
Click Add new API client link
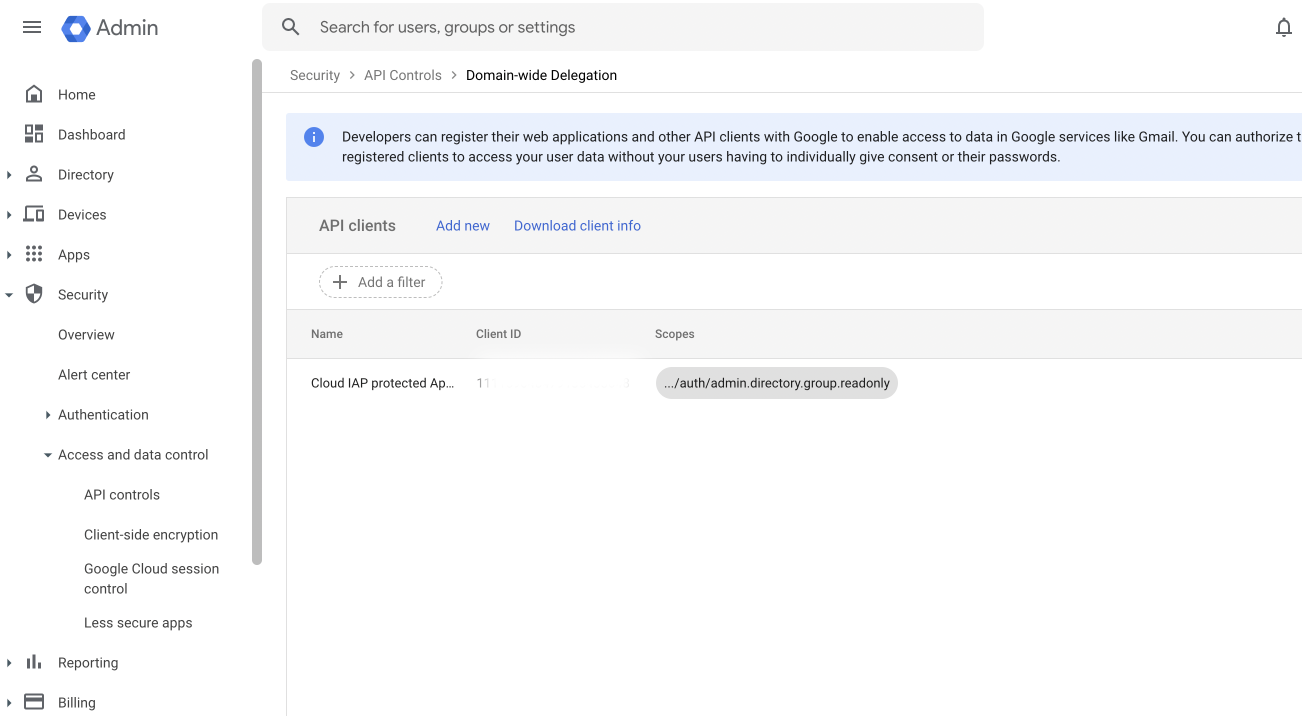tap(462, 226)
